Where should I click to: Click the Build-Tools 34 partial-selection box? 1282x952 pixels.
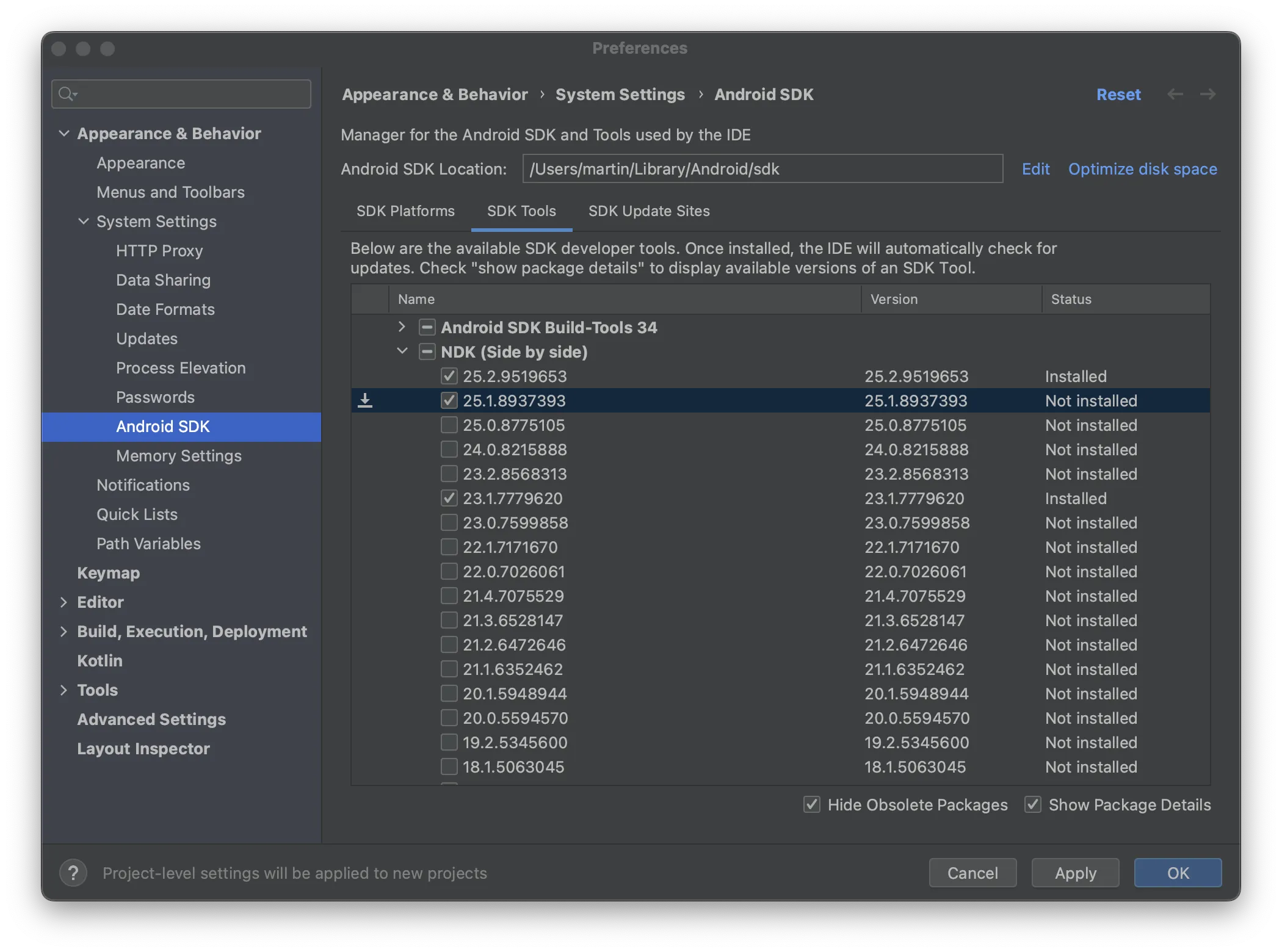click(x=427, y=328)
